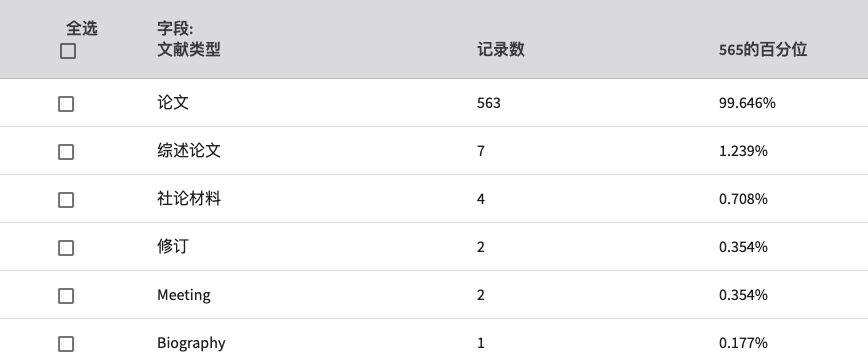Screen dimensions: 868x364
Task: Enable the 社论材料 checkbox
Action: pyautogui.click(x=66, y=200)
